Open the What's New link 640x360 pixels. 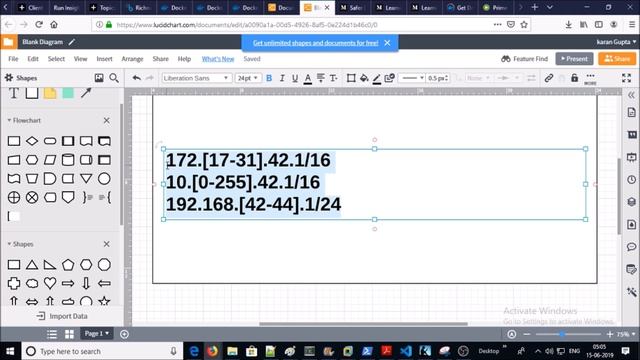(218, 59)
